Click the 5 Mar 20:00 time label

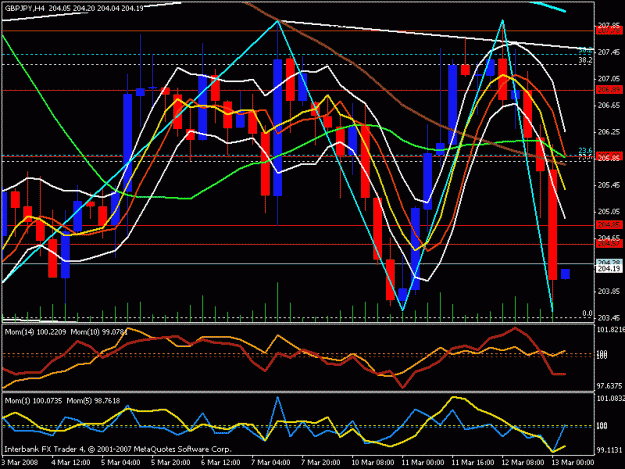click(x=171, y=463)
